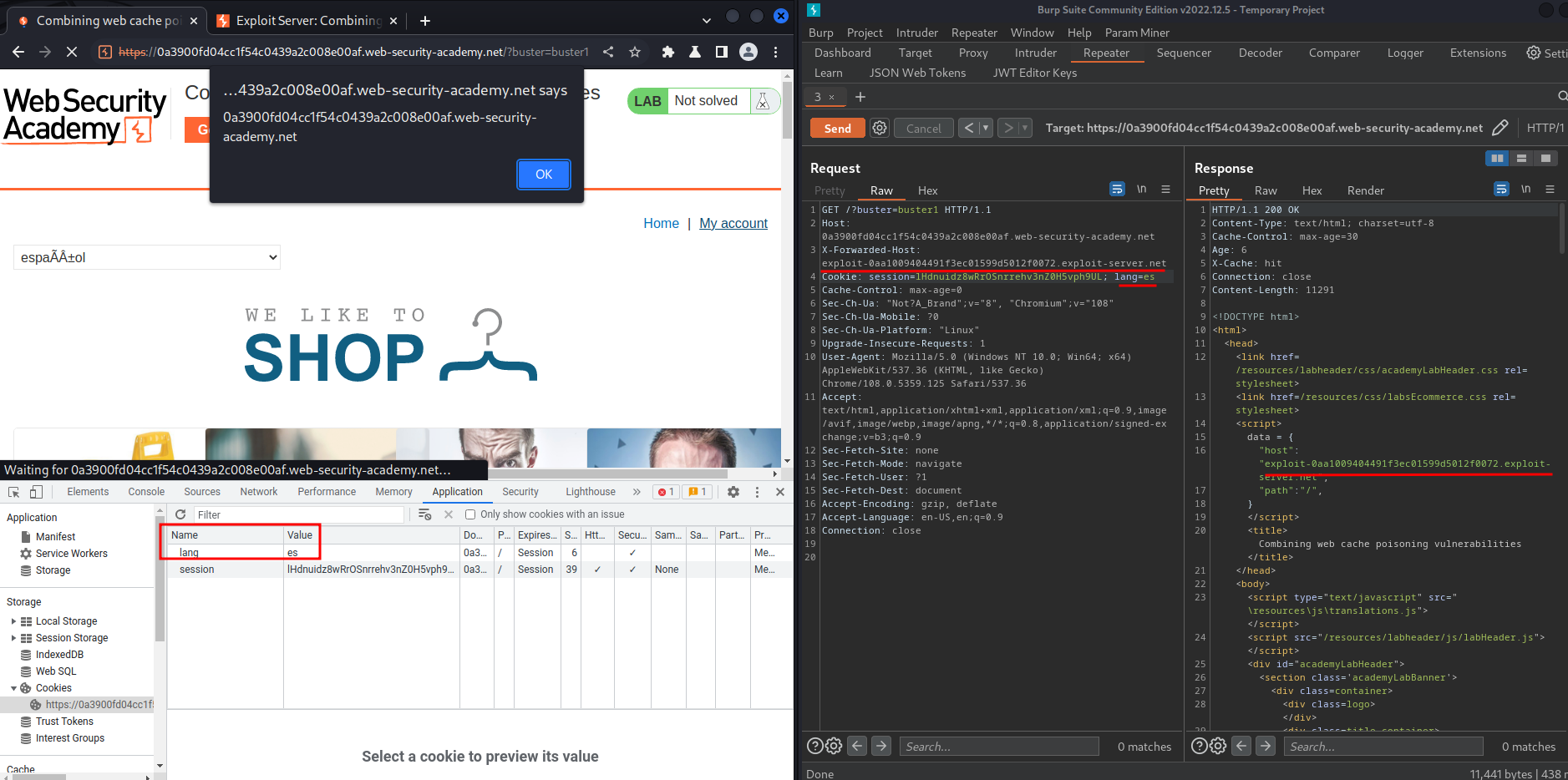
Task: Switch to combined tabbed request/response layout
Action: coord(1545,158)
